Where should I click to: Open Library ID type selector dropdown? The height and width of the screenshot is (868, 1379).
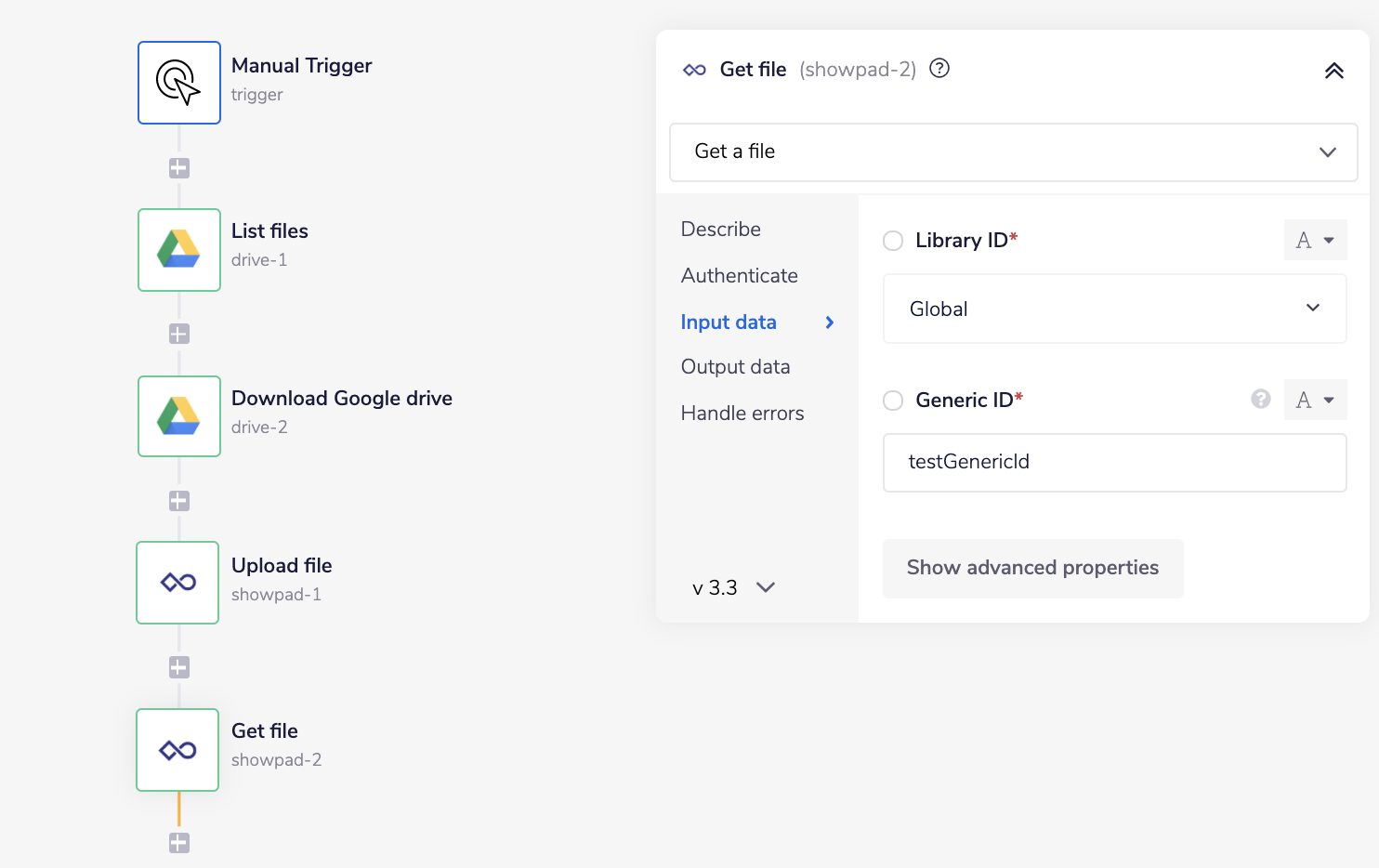tap(1315, 241)
